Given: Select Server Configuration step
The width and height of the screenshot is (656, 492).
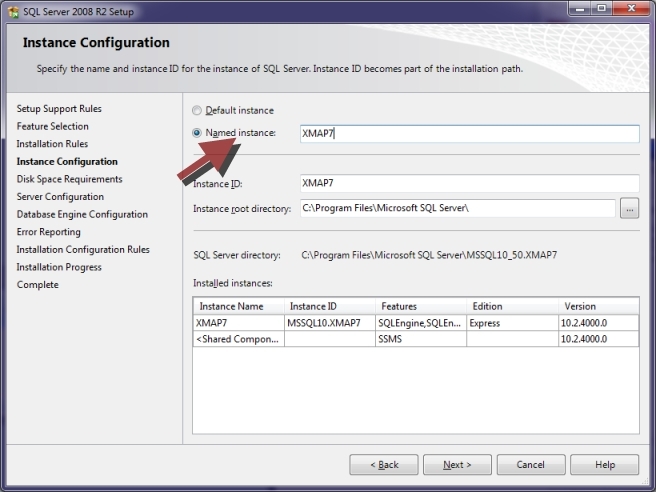Looking at the screenshot, I should pyautogui.click(x=60, y=197).
